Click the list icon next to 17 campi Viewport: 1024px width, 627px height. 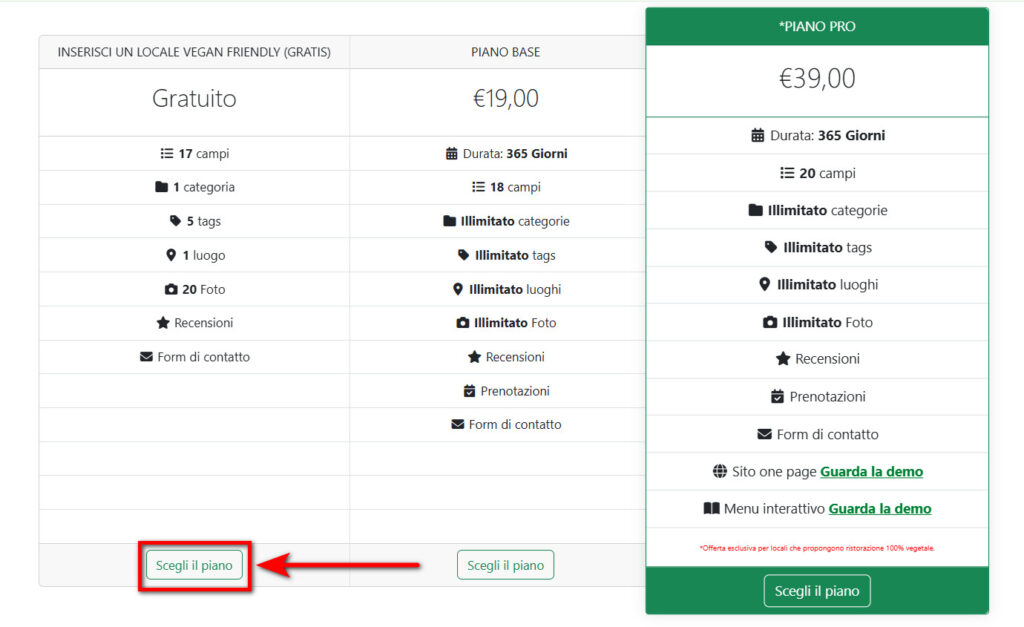[x=167, y=154]
